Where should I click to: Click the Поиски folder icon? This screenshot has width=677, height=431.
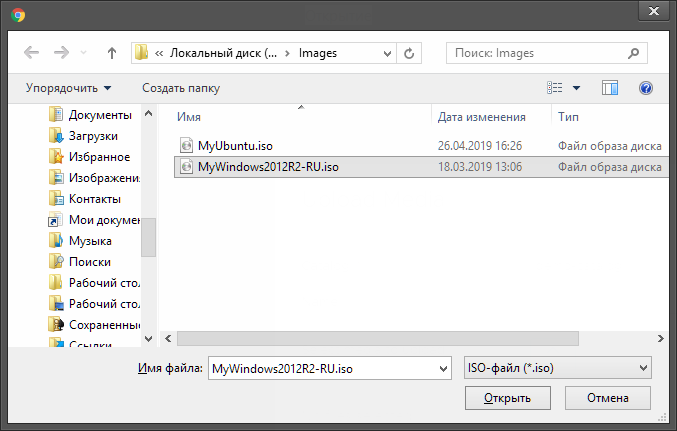[x=56, y=262]
